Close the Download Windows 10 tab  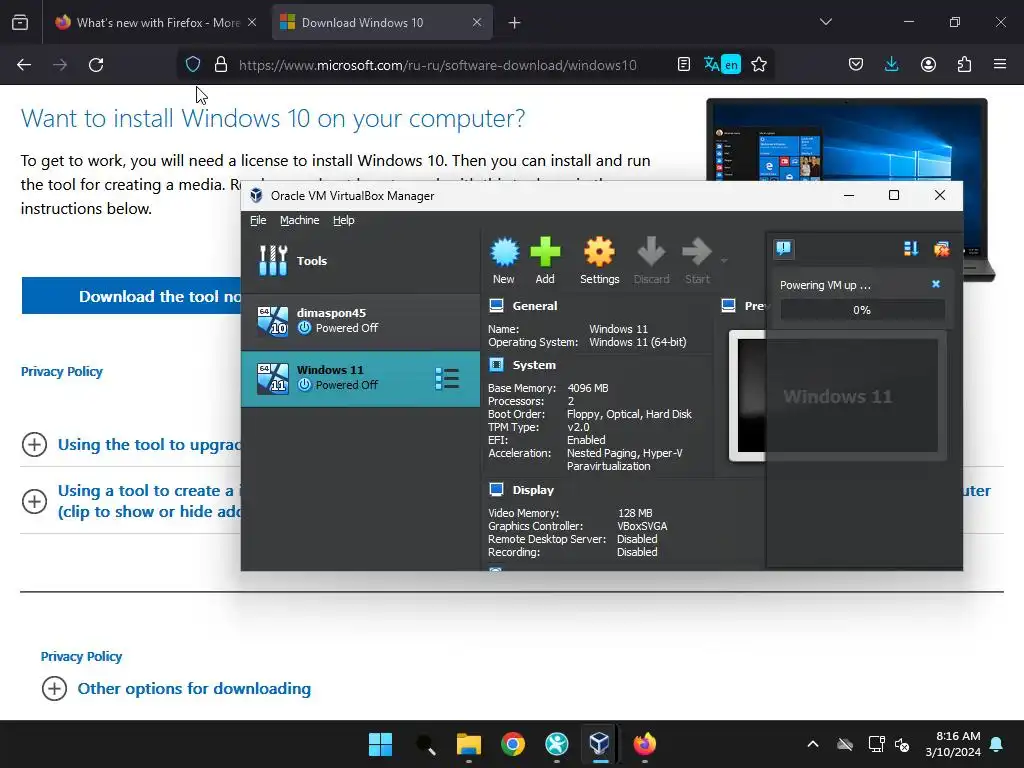tap(477, 22)
